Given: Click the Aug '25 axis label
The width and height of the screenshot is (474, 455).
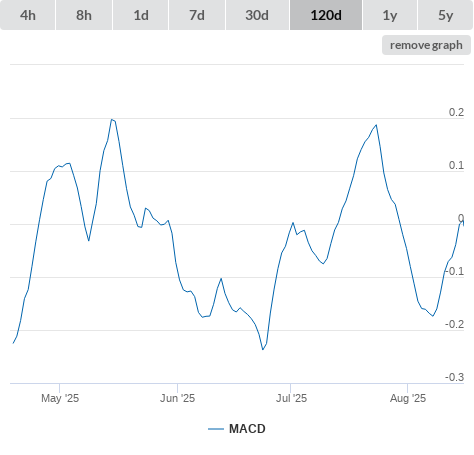Looking at the screenshot, I should click(x=408, y=398).
